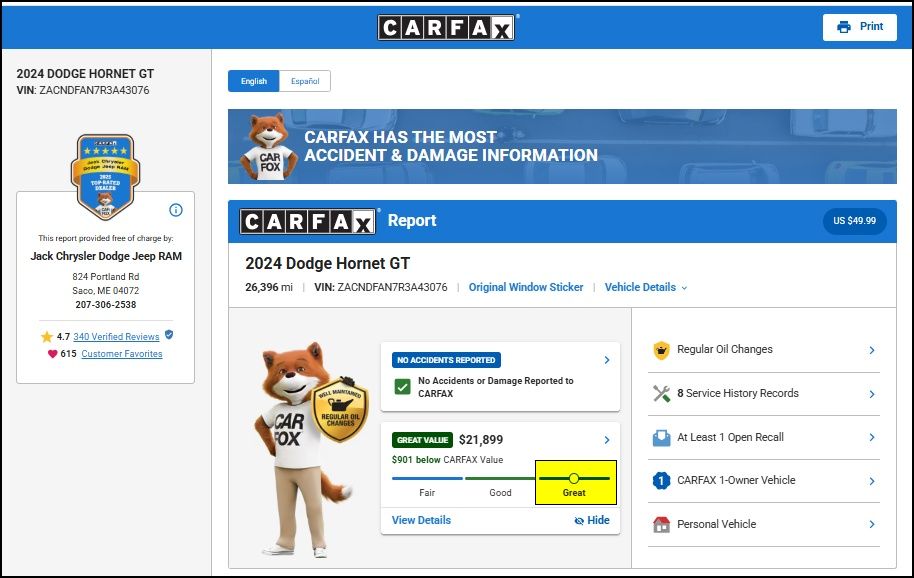The image size is (914, 578).
Task: Click the CARFAX Report logo in report header
Action: [308, 221]
